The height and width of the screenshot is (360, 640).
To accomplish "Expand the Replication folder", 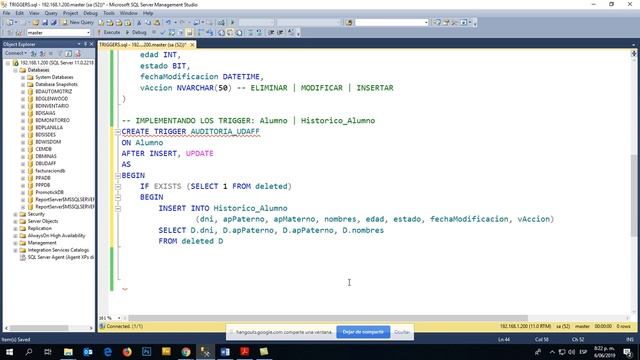I will [x=16, y=229].
